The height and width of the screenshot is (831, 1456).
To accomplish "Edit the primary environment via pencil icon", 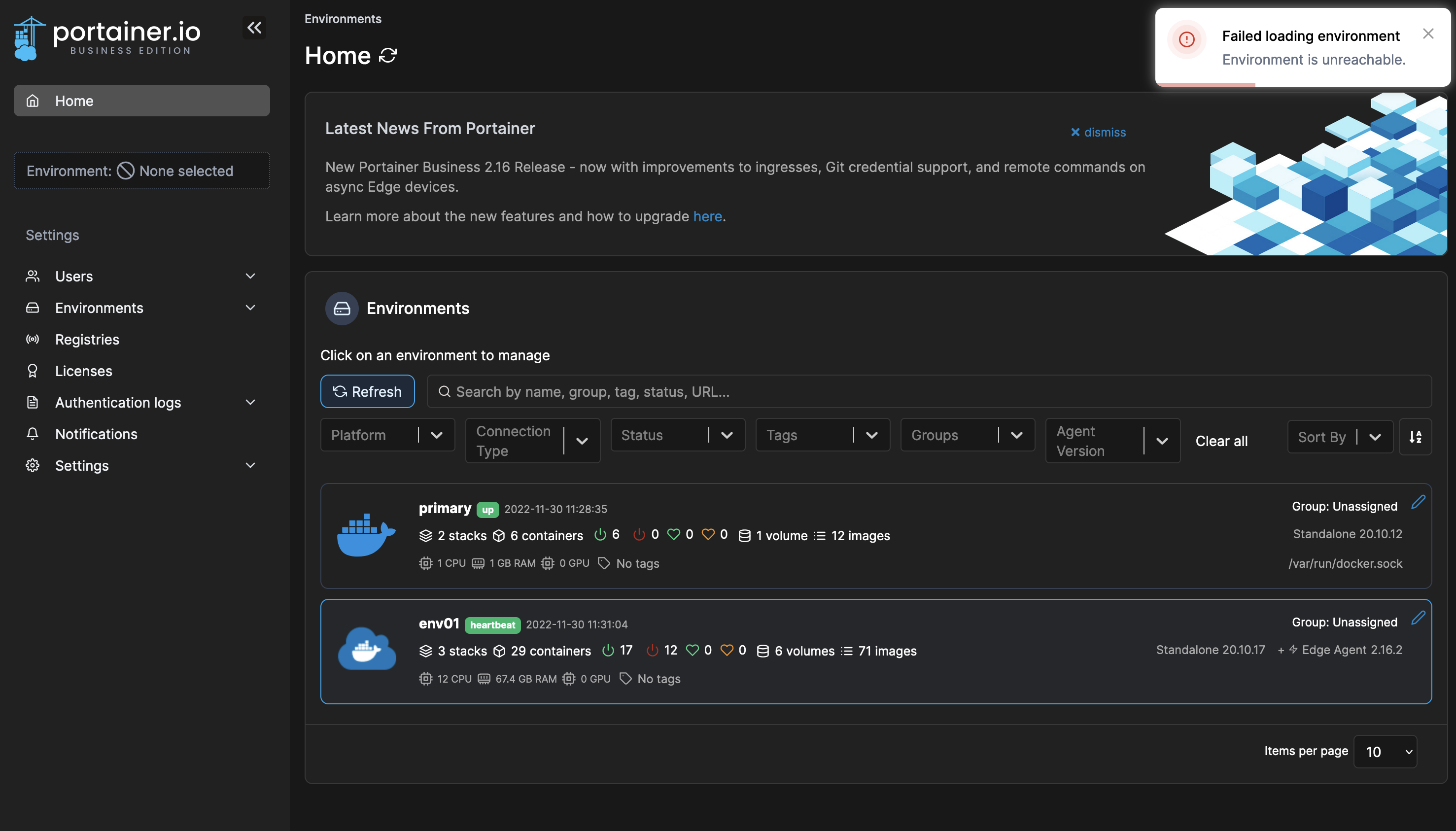I will (x=1419, y=502).
